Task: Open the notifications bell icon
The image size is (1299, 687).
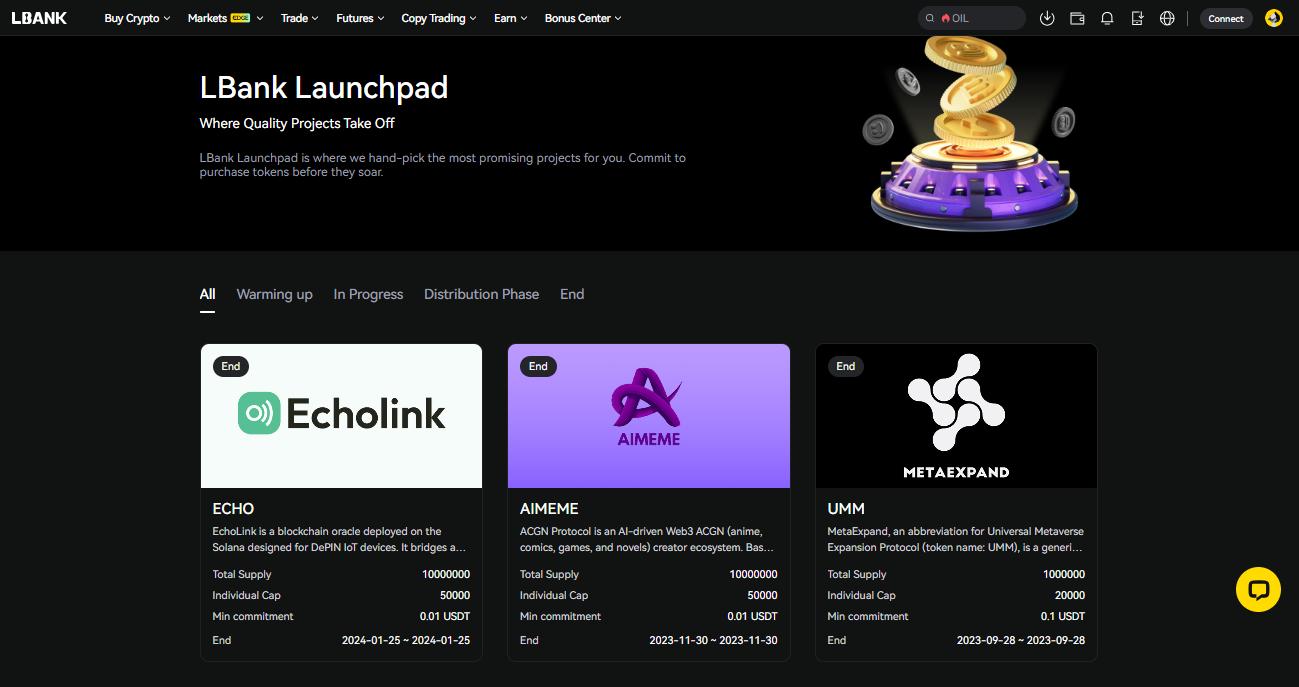Action: (x=1107, y=18)
